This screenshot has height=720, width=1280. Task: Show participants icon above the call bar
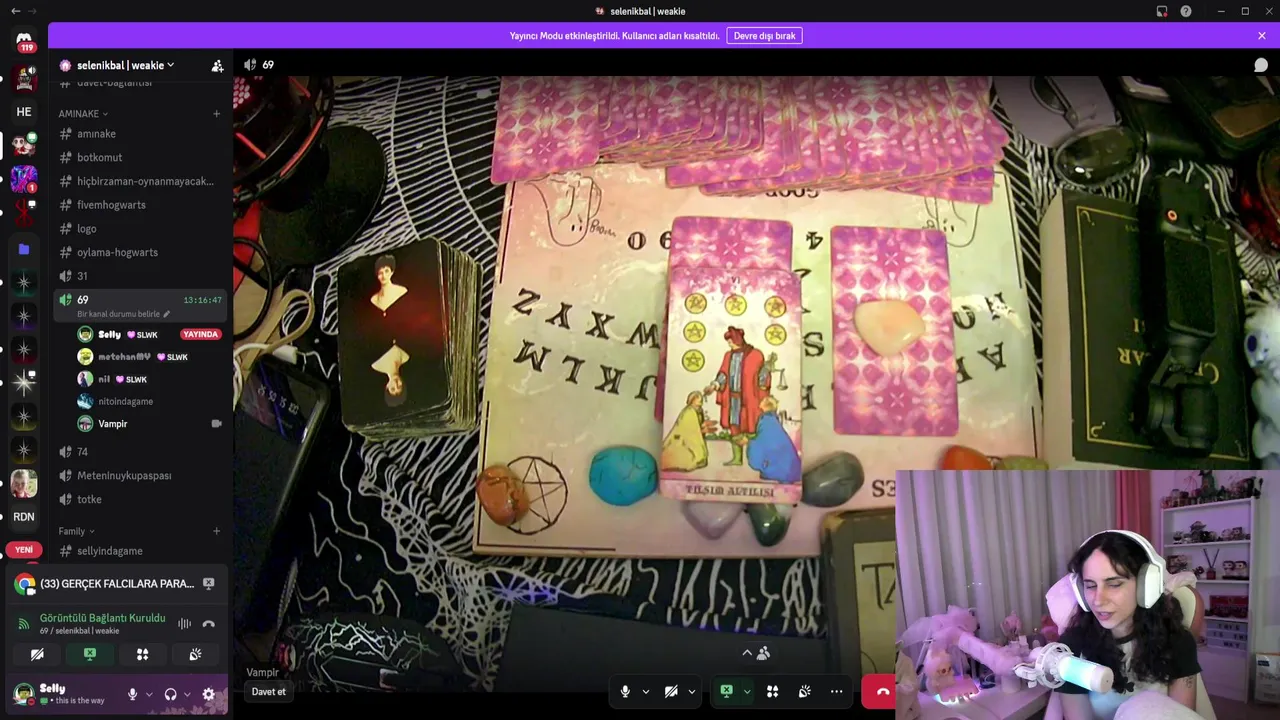pyautogui.click(x=764, y=653)
